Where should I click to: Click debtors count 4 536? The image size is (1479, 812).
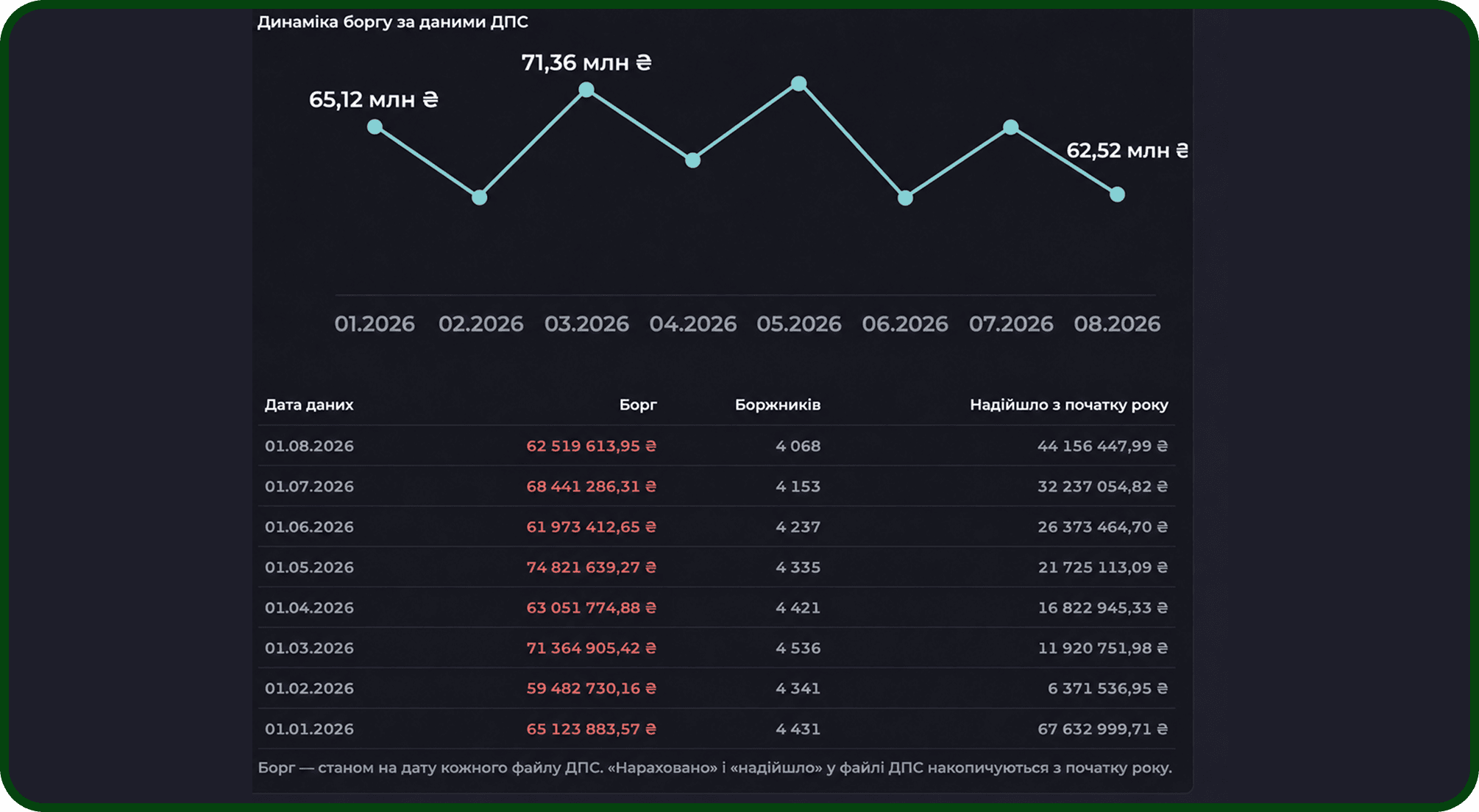tap(798, 648)
